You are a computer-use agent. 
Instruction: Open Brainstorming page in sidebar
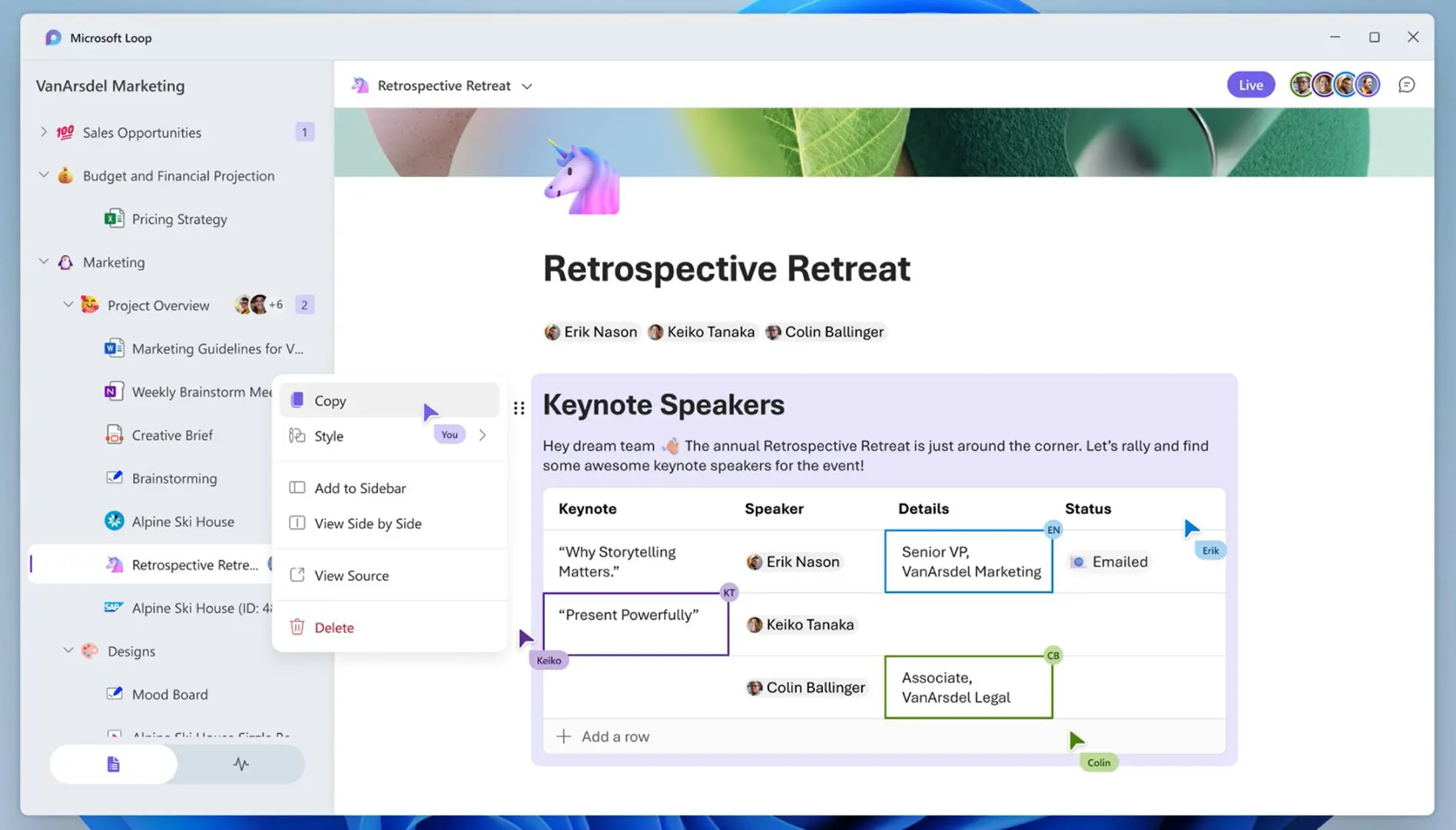tap(174, 478)
